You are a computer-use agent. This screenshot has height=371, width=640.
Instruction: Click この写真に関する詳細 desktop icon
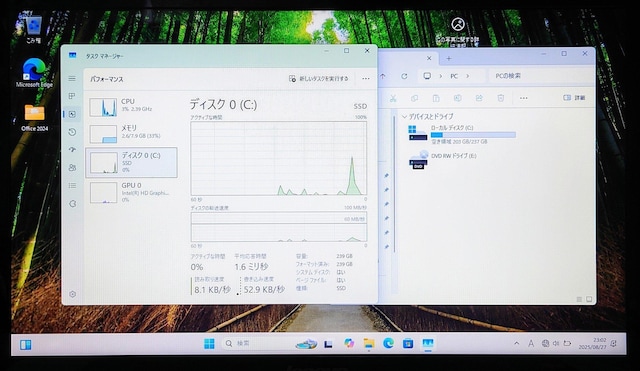point(458,31)
